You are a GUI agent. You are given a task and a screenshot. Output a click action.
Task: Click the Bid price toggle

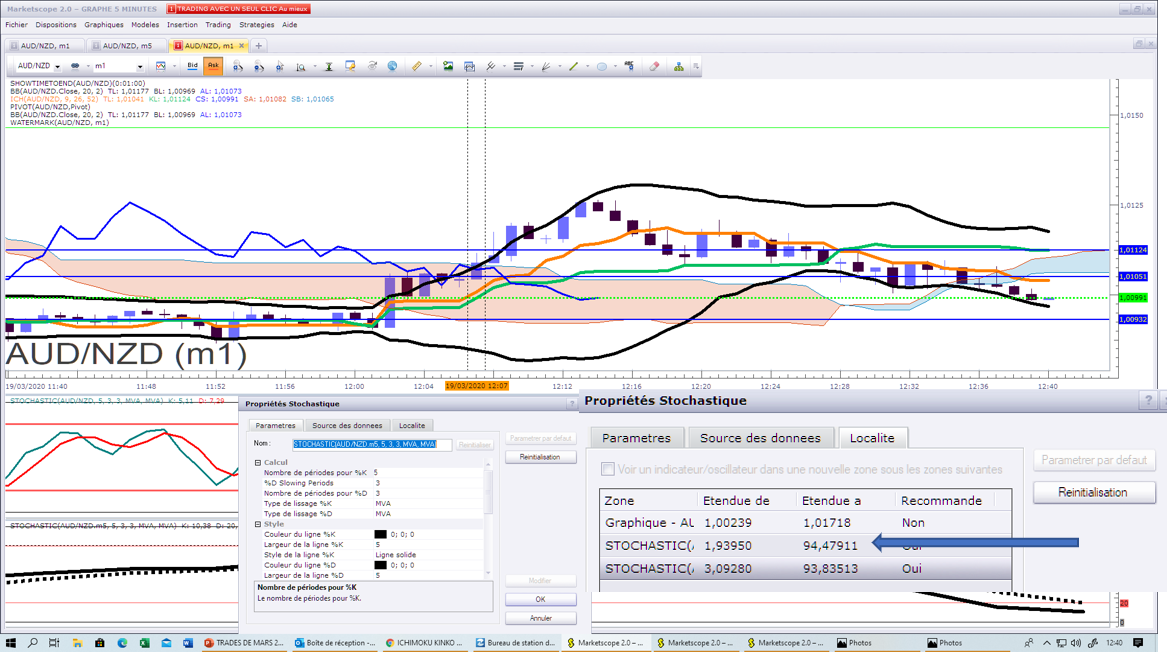click(x=192, y=66)
